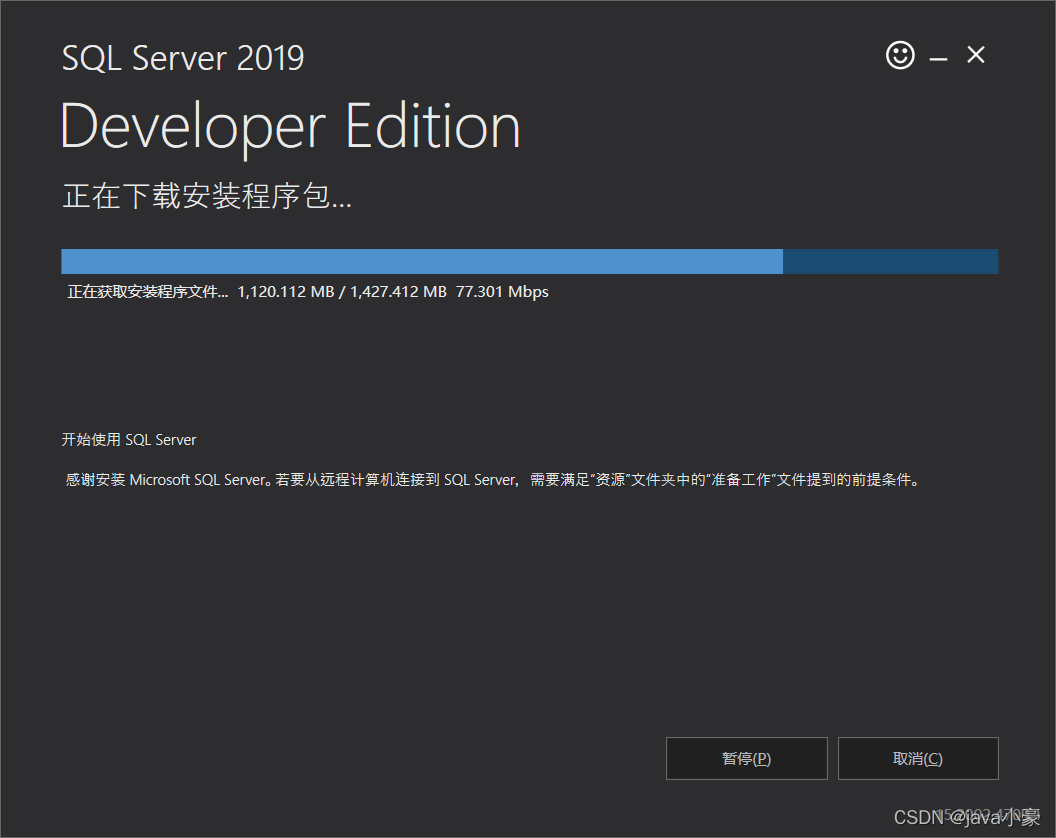
Task: Click the Developer Edition heading
Action: (x=290, y=127)
